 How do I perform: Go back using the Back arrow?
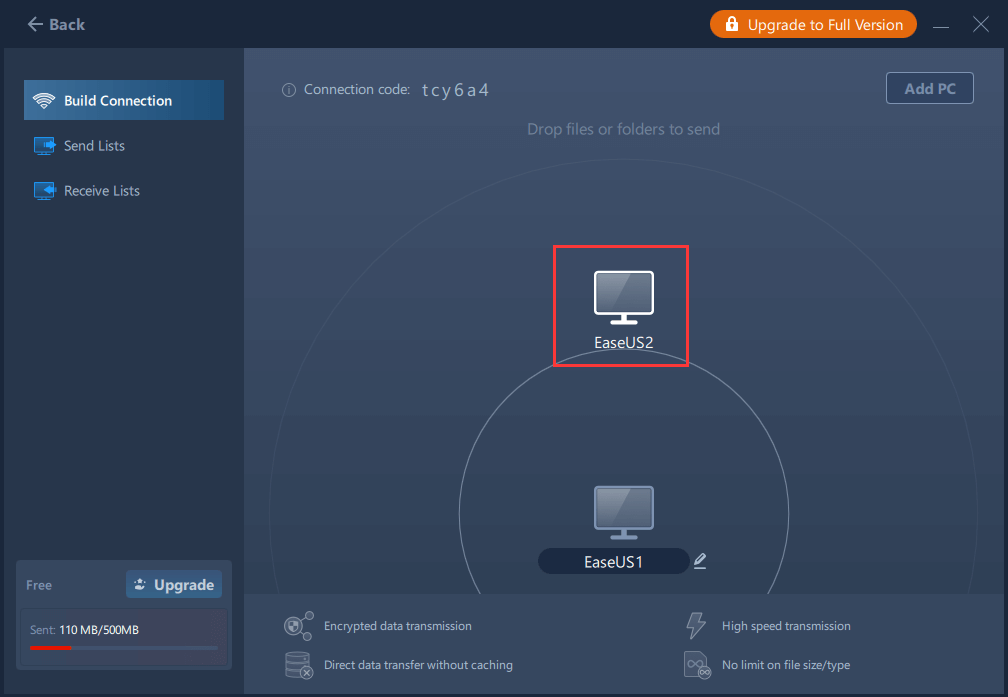click(56, 24)
